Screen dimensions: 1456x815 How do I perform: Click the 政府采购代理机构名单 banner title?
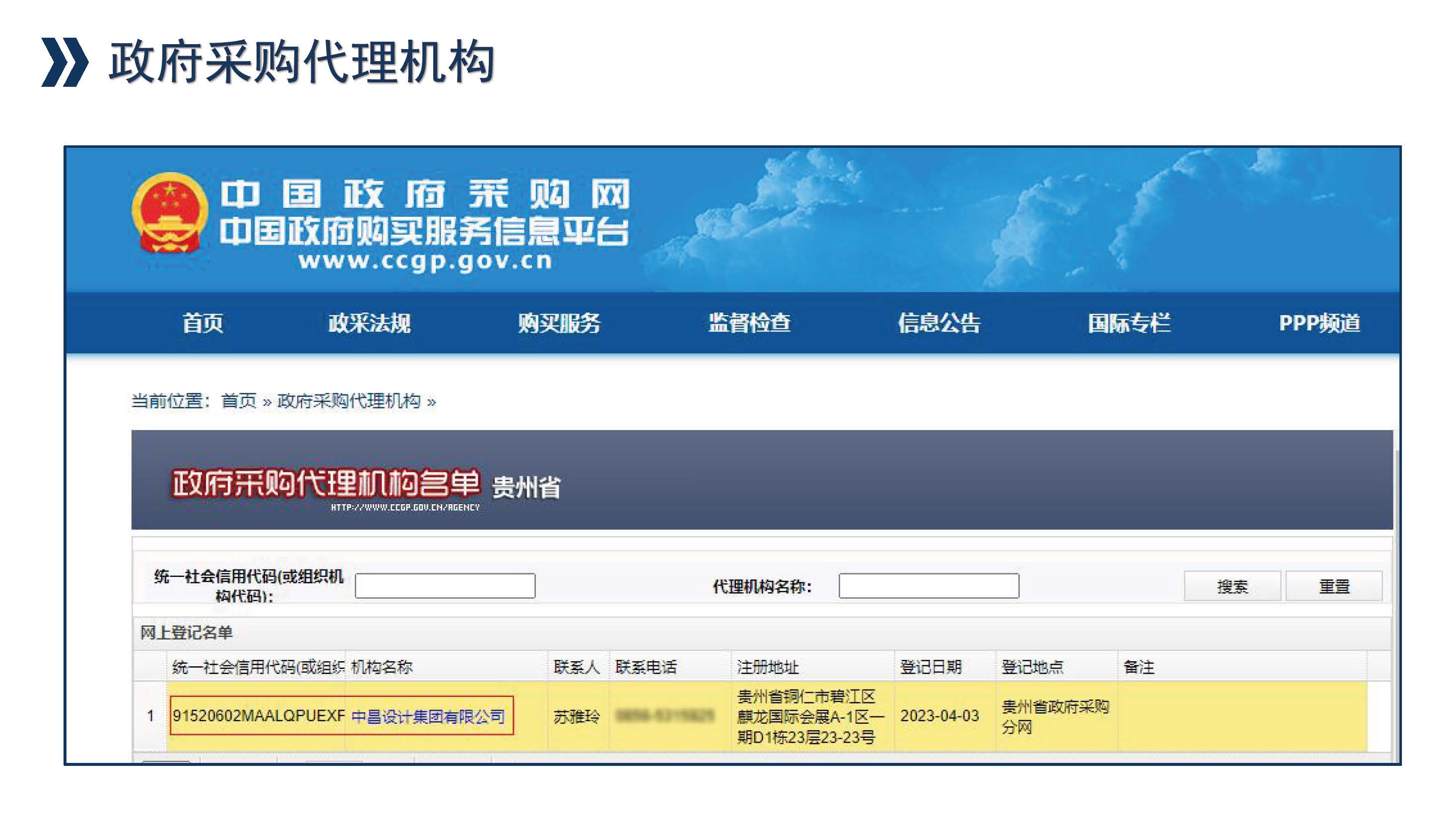[x=326, y=484]
